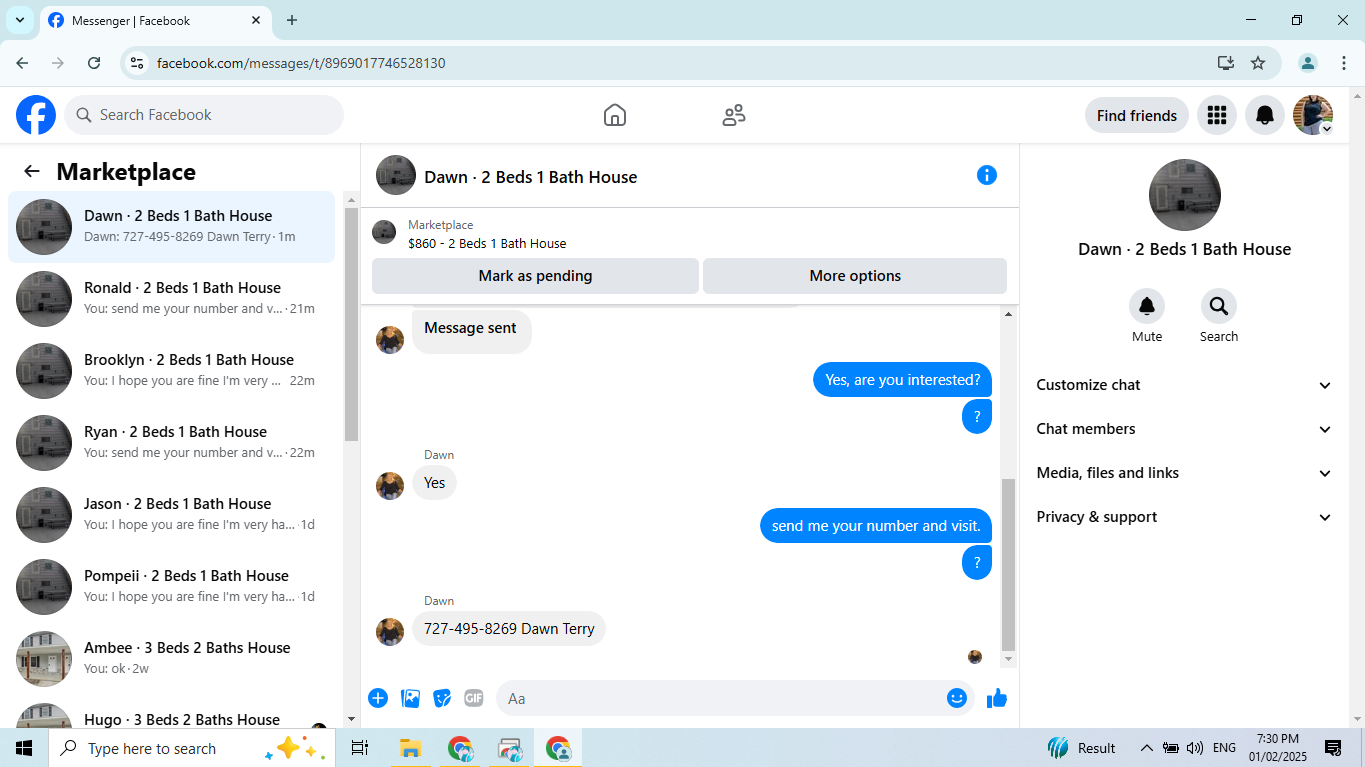Open the Dawn conversation in the list
1365x767 pixels.
171,227
